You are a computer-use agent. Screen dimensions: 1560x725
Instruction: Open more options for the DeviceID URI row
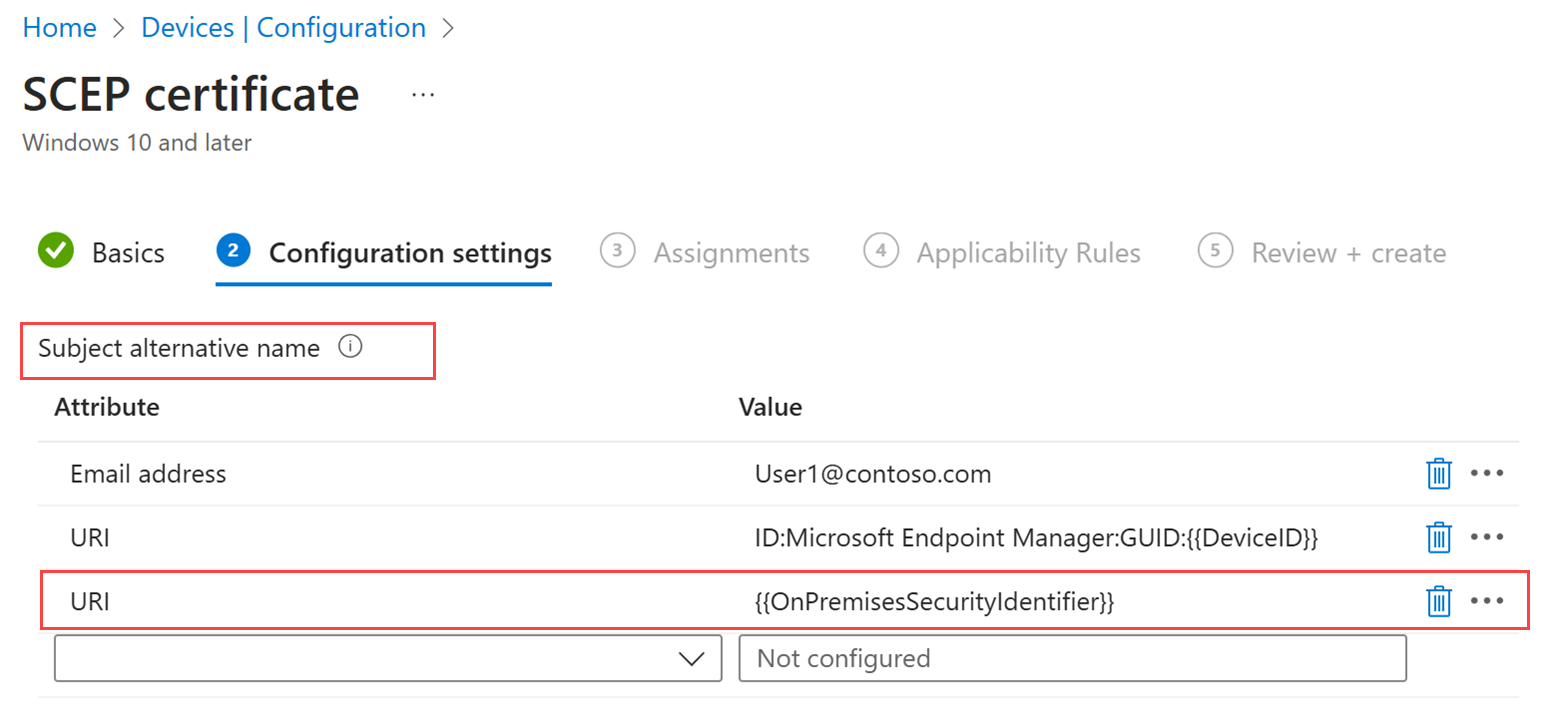(1489, 537)
